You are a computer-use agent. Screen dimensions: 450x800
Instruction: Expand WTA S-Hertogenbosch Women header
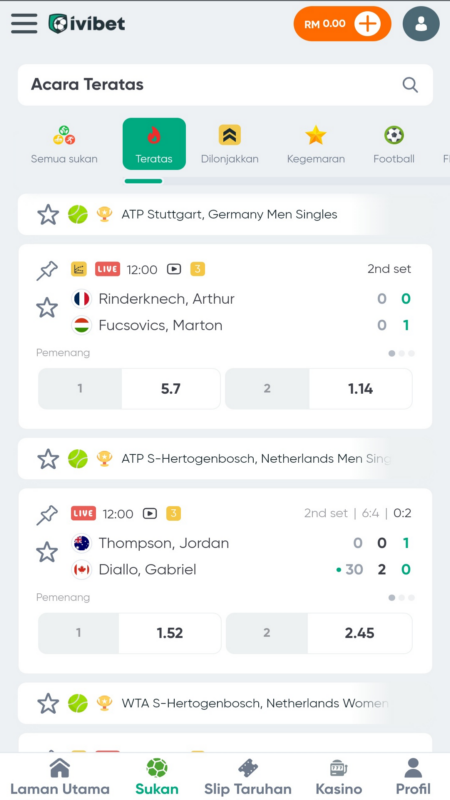[x=225, y=704]
